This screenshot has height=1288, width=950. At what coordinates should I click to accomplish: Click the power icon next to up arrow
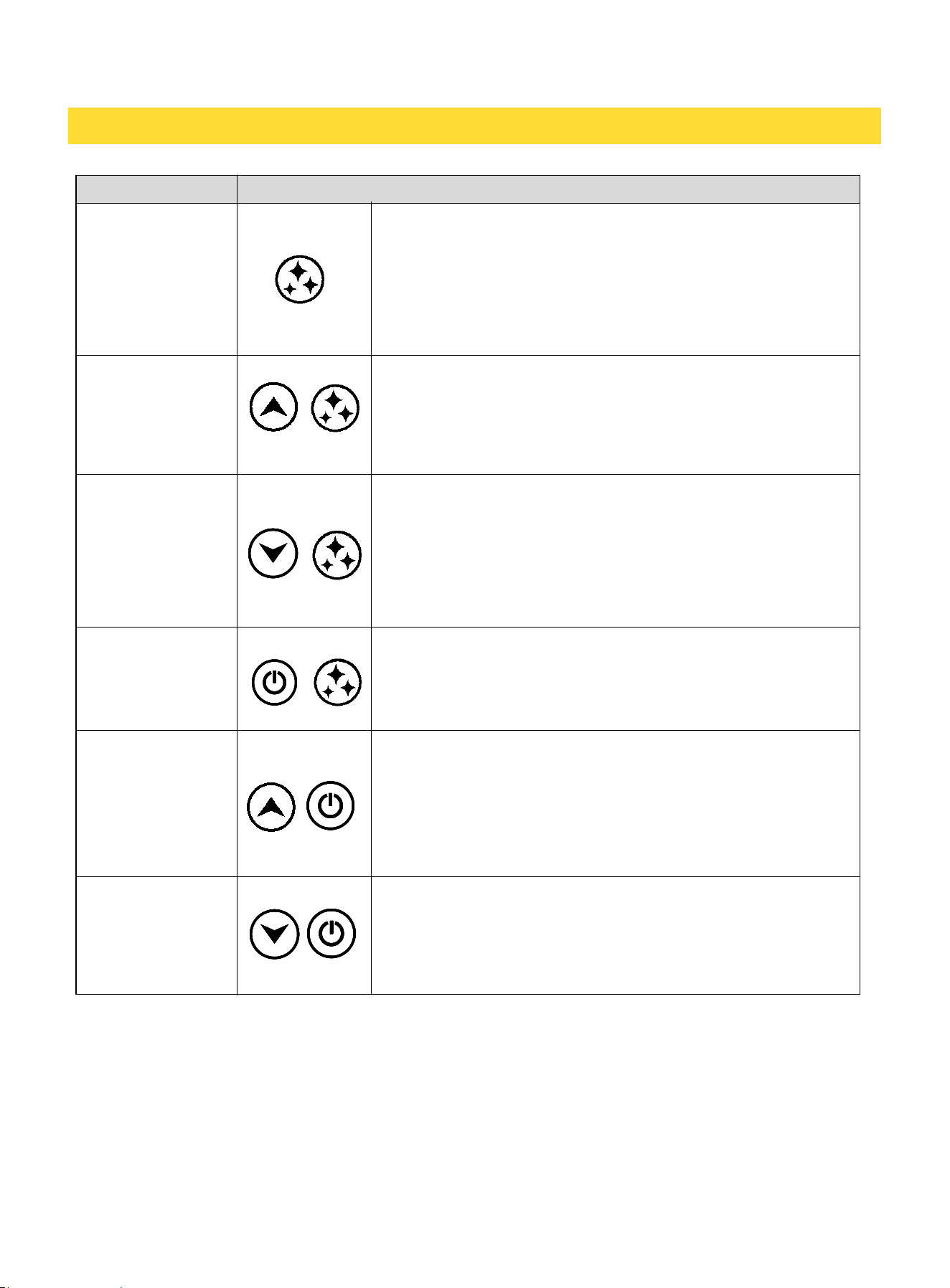coord(331,806)
